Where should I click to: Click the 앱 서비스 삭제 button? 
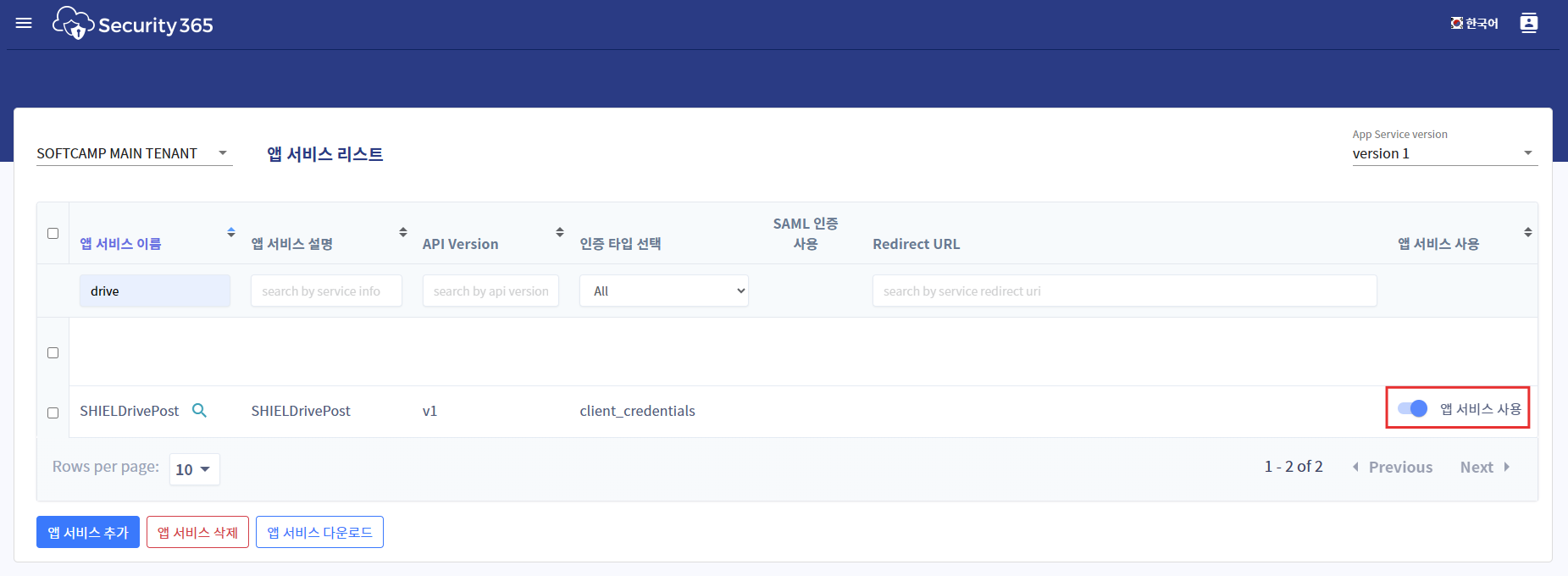tap(197, 532)
